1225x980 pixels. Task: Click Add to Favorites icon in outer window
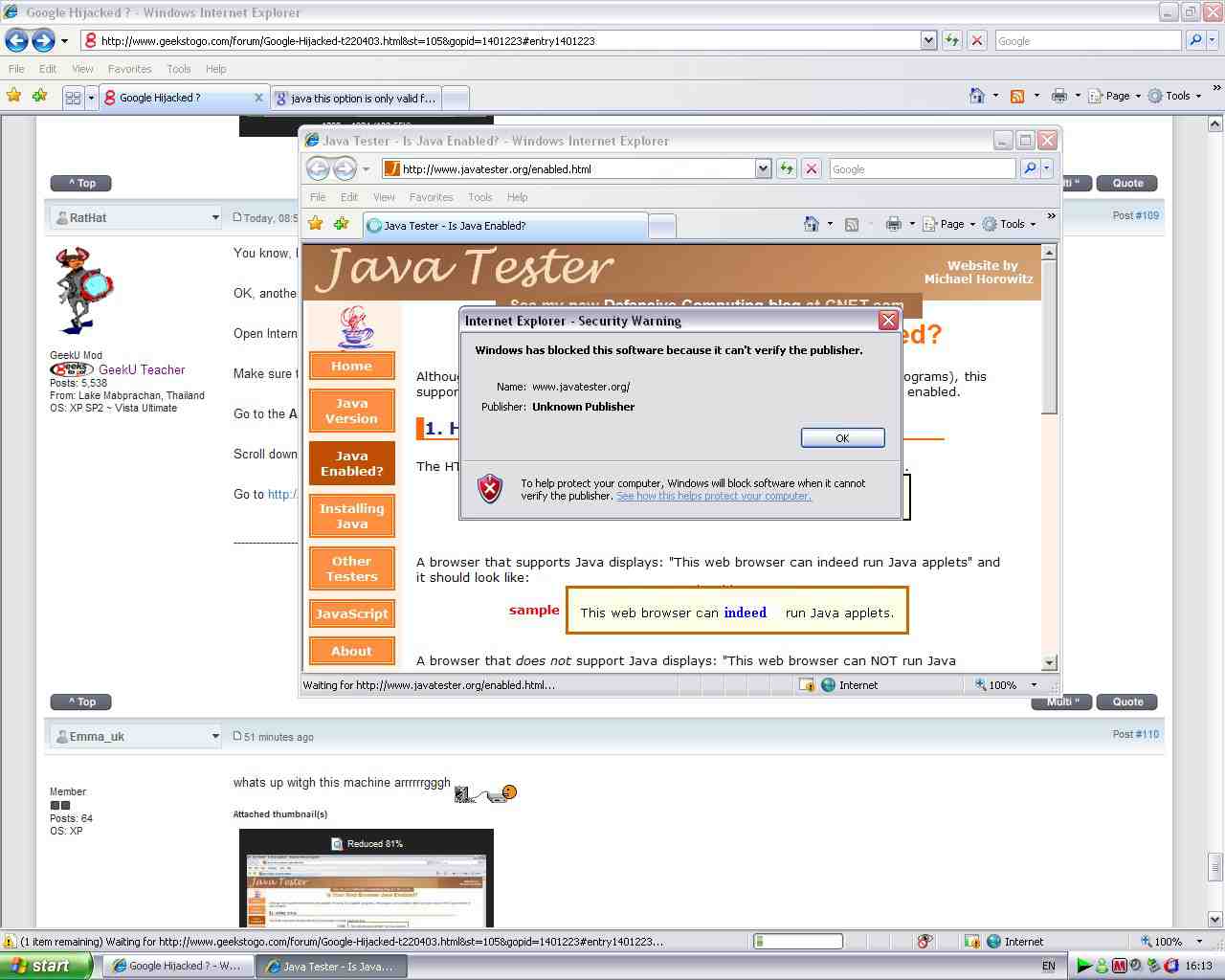pos(39,96)
